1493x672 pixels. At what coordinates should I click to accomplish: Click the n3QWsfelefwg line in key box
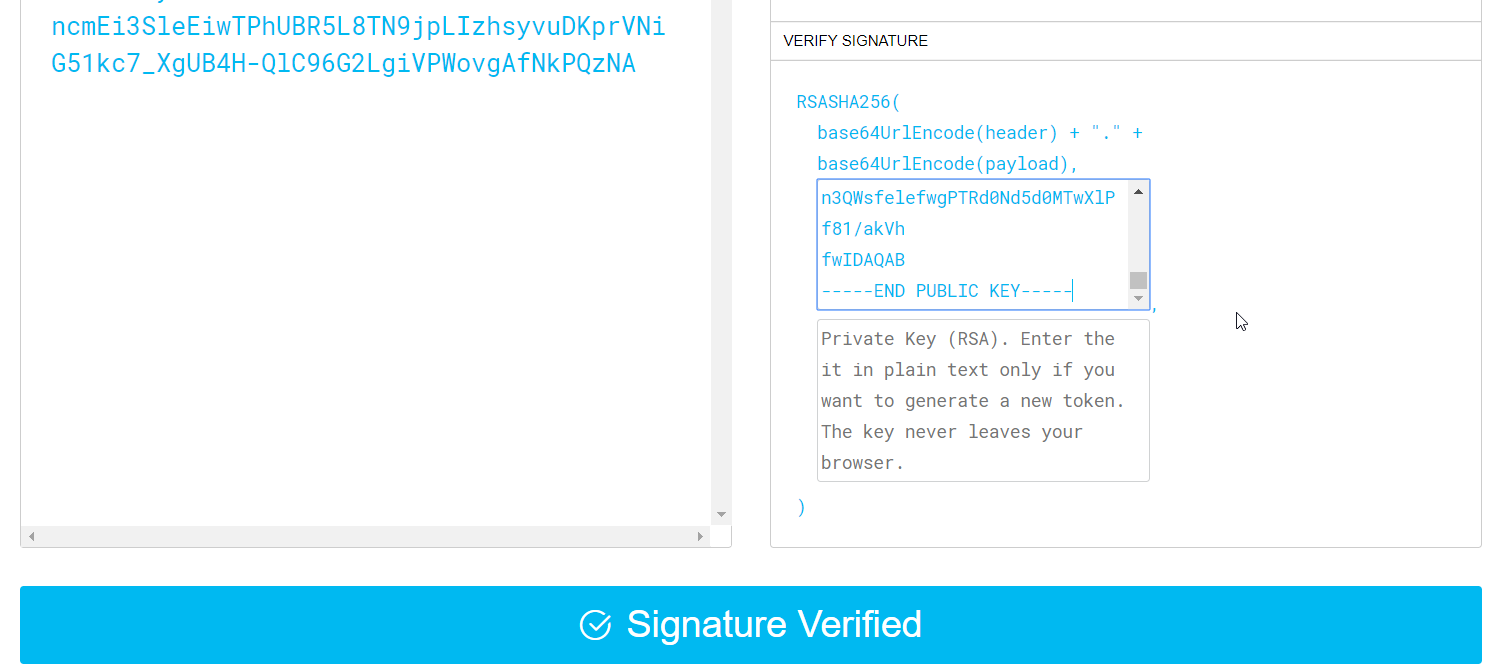(x=967, y=198)
